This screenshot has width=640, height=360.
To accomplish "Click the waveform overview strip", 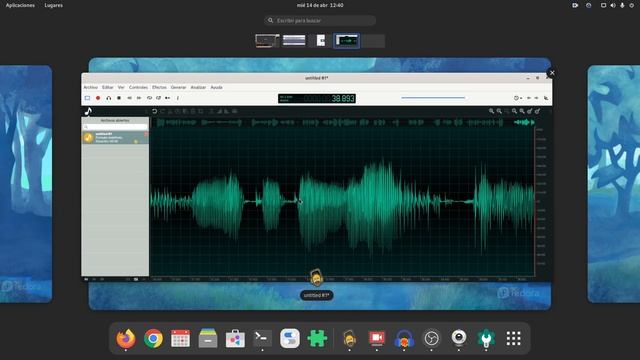I will coord(342,122).
